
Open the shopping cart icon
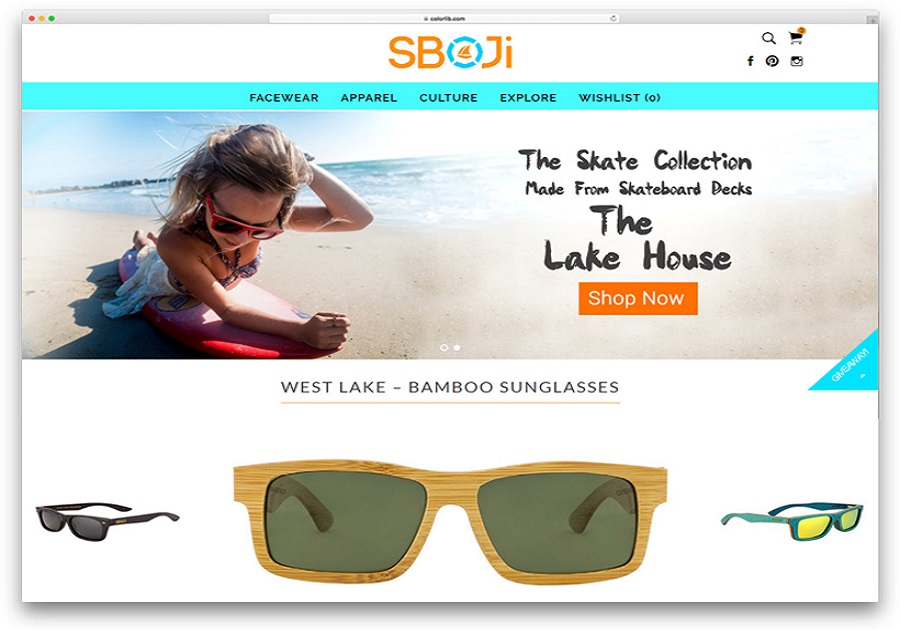[x=796, y=37]
